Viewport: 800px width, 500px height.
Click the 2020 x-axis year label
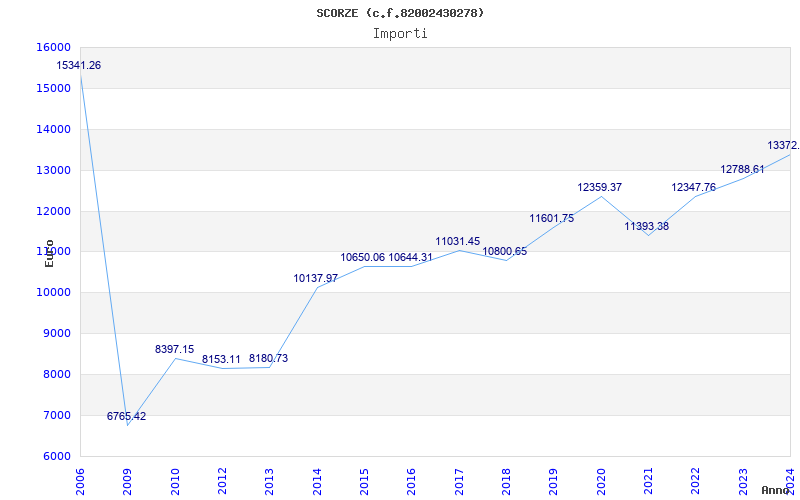pos(601,480)
